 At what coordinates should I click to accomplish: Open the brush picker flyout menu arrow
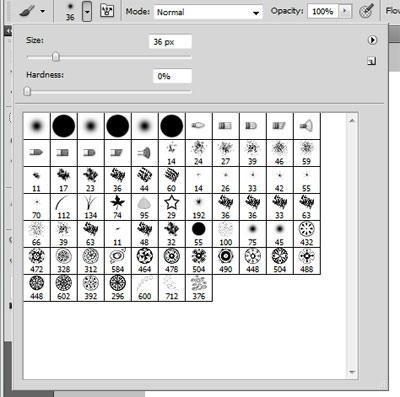click(372, 40)
